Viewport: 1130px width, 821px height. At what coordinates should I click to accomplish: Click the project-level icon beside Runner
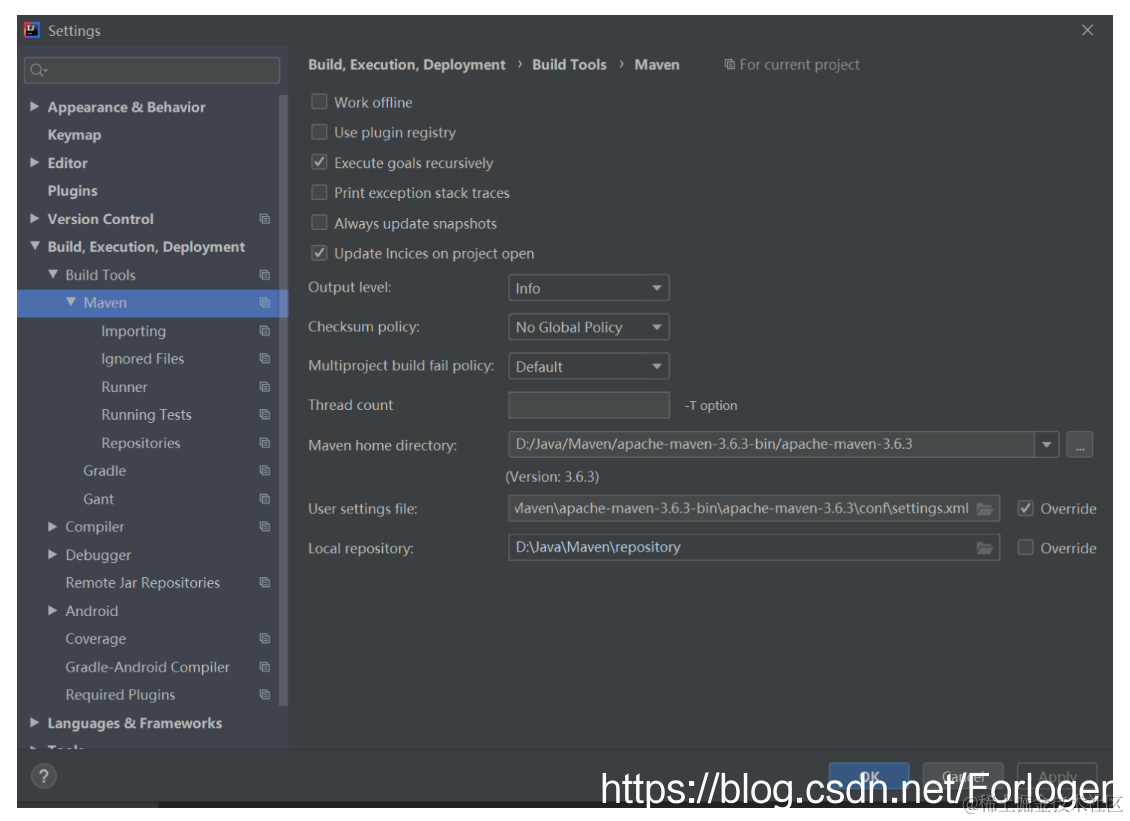[264, 386]
